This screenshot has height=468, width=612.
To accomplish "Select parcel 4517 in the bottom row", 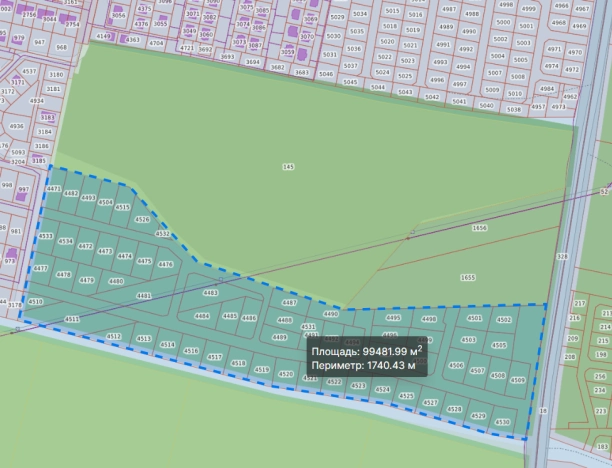I will (x=214, y=356).
